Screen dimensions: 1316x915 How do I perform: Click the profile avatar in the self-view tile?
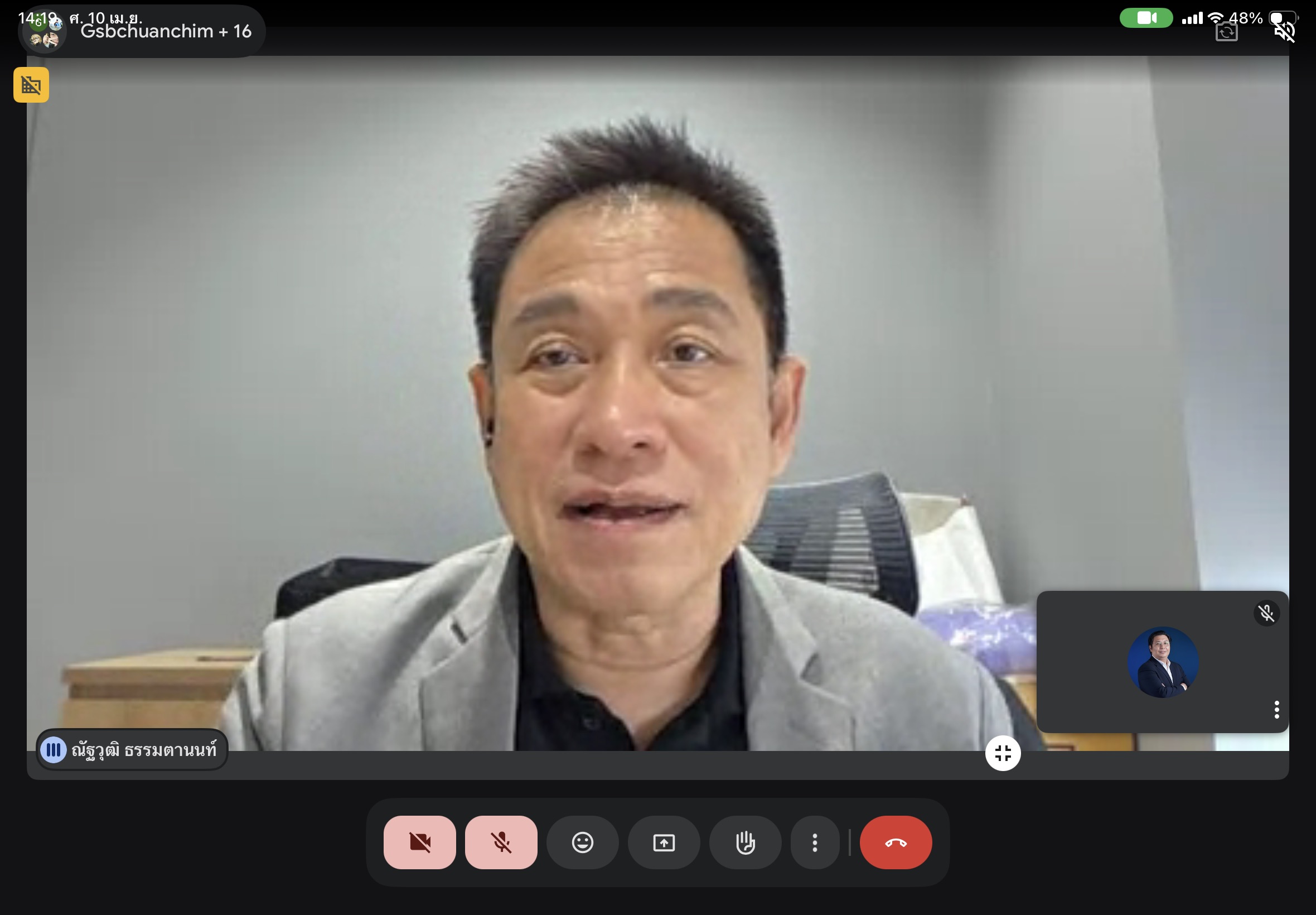tap(1163, 662)
